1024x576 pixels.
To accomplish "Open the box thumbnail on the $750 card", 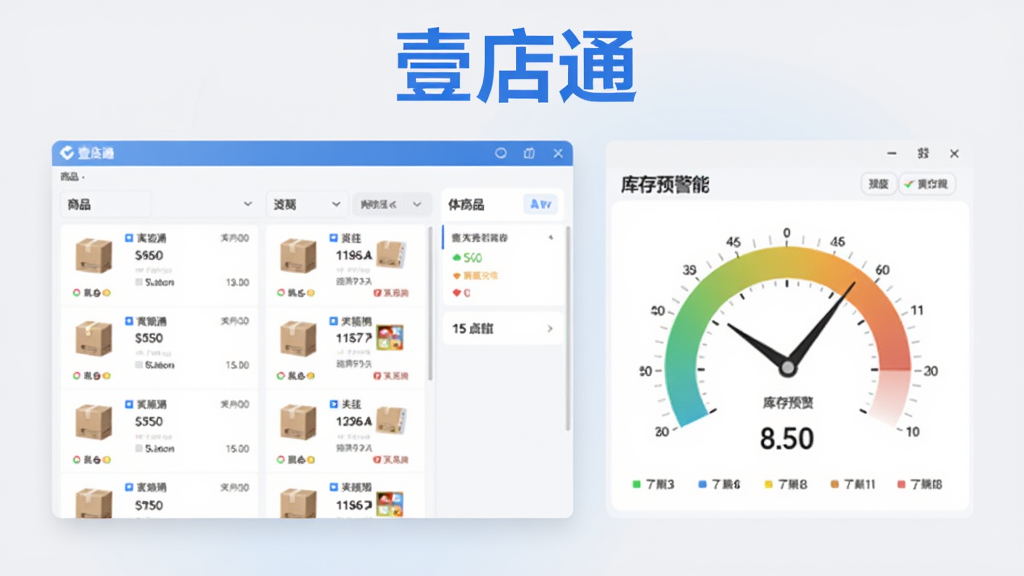I will tap(93, 502).
